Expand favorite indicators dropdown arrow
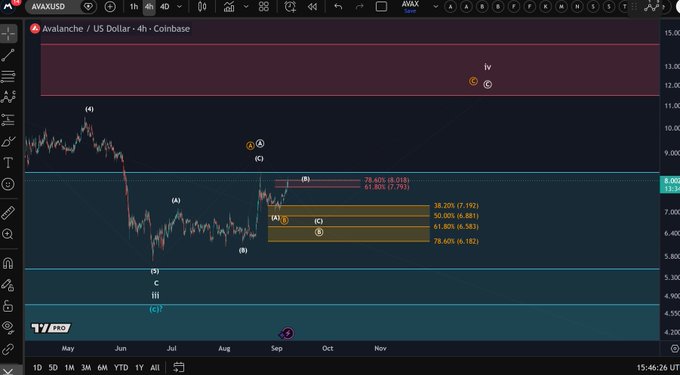680x375 pixels. click(245, 7)
